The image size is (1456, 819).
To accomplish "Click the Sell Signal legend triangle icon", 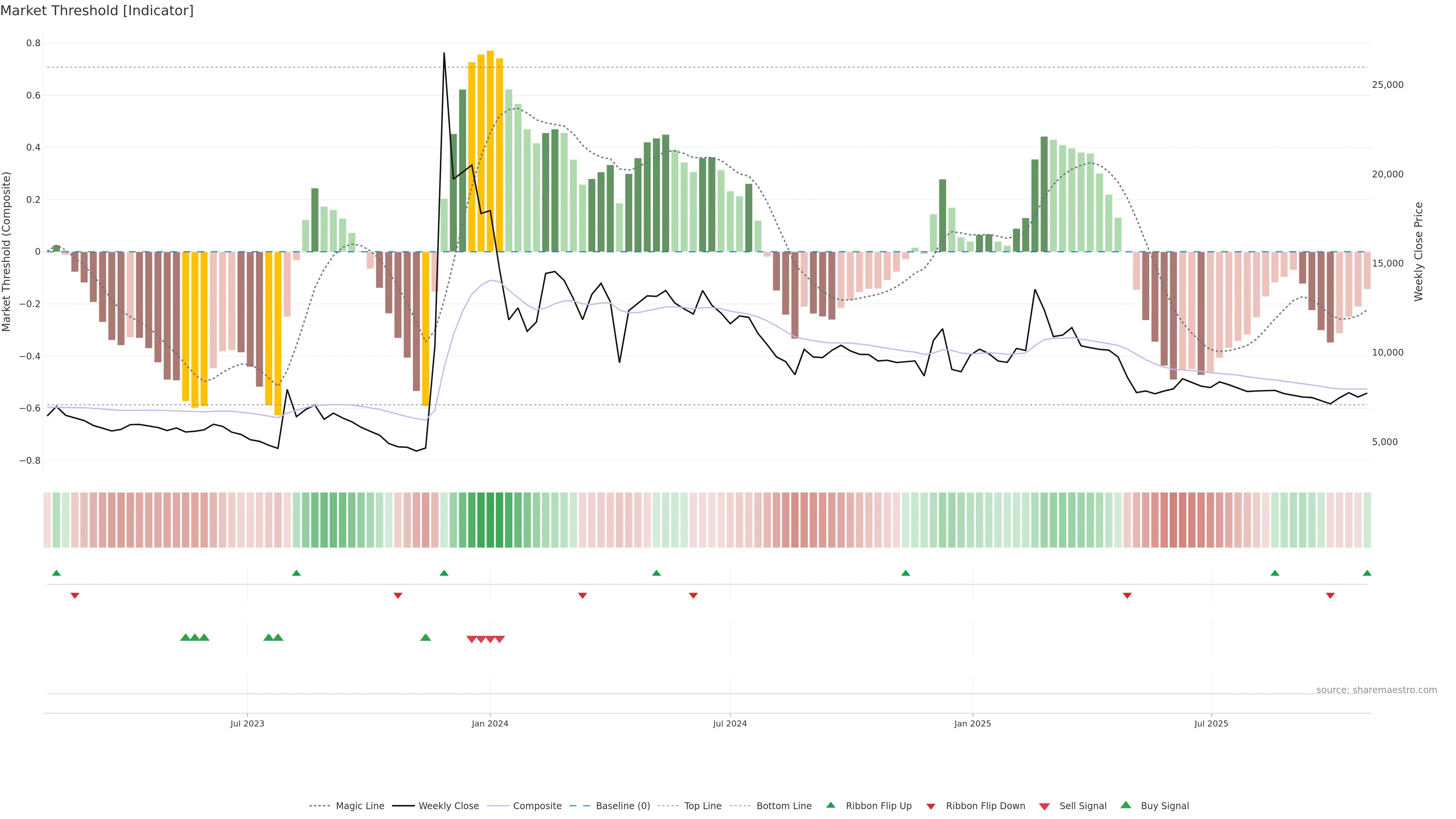I will pyautogui.click(x=1044, y=806).
